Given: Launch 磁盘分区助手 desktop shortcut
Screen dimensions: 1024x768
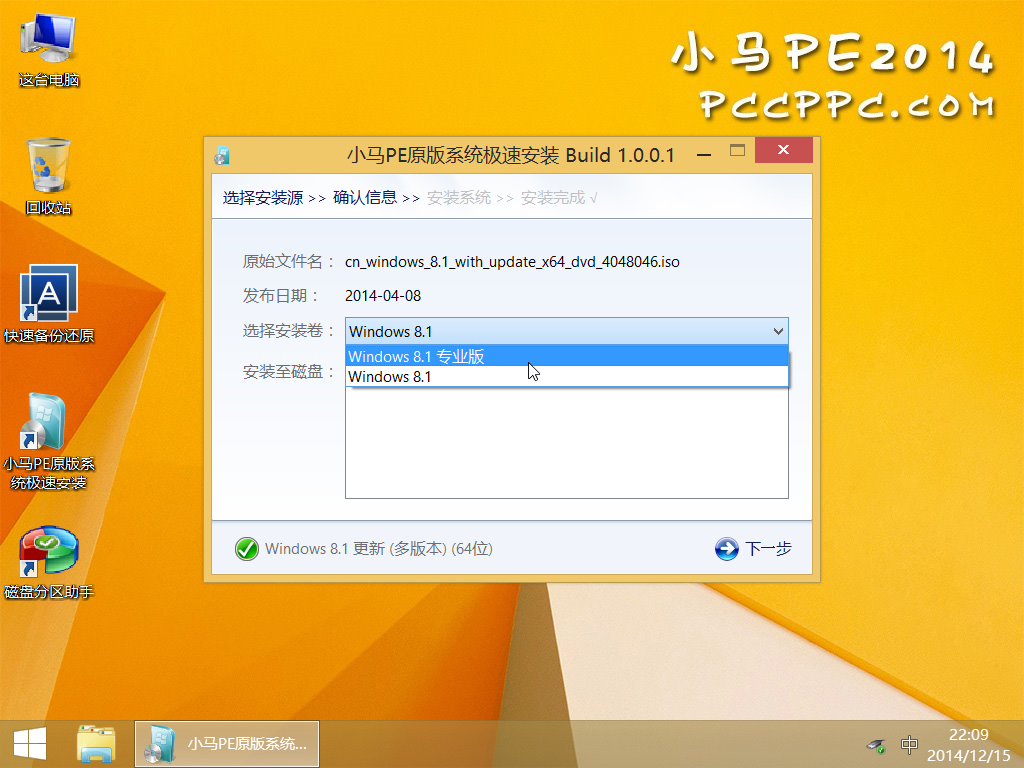Looking at the screenshot, I should coord(48,563).
